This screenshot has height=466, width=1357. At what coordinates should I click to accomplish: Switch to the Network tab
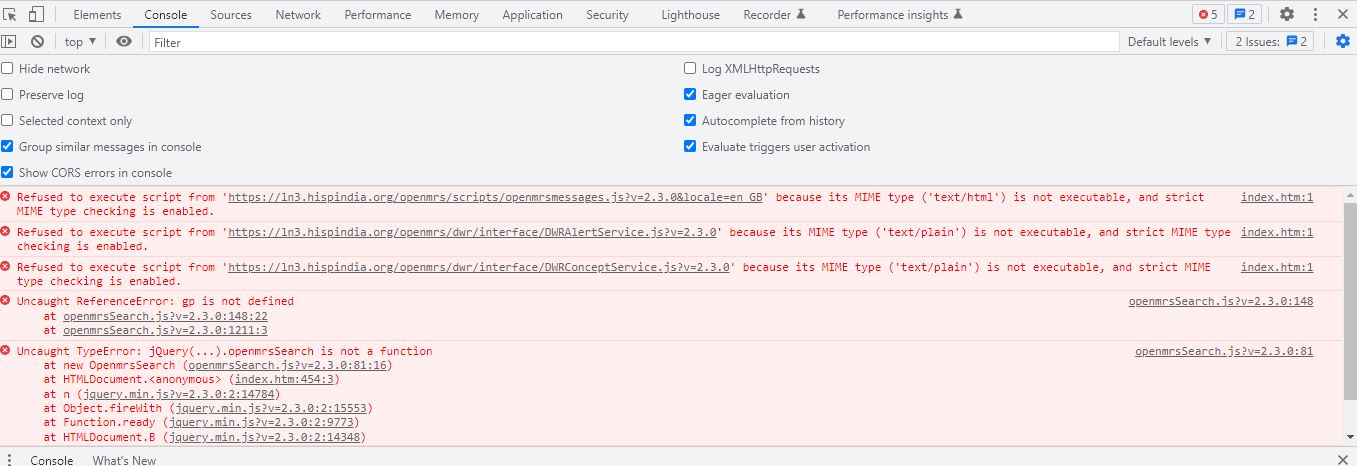point(298,14)
